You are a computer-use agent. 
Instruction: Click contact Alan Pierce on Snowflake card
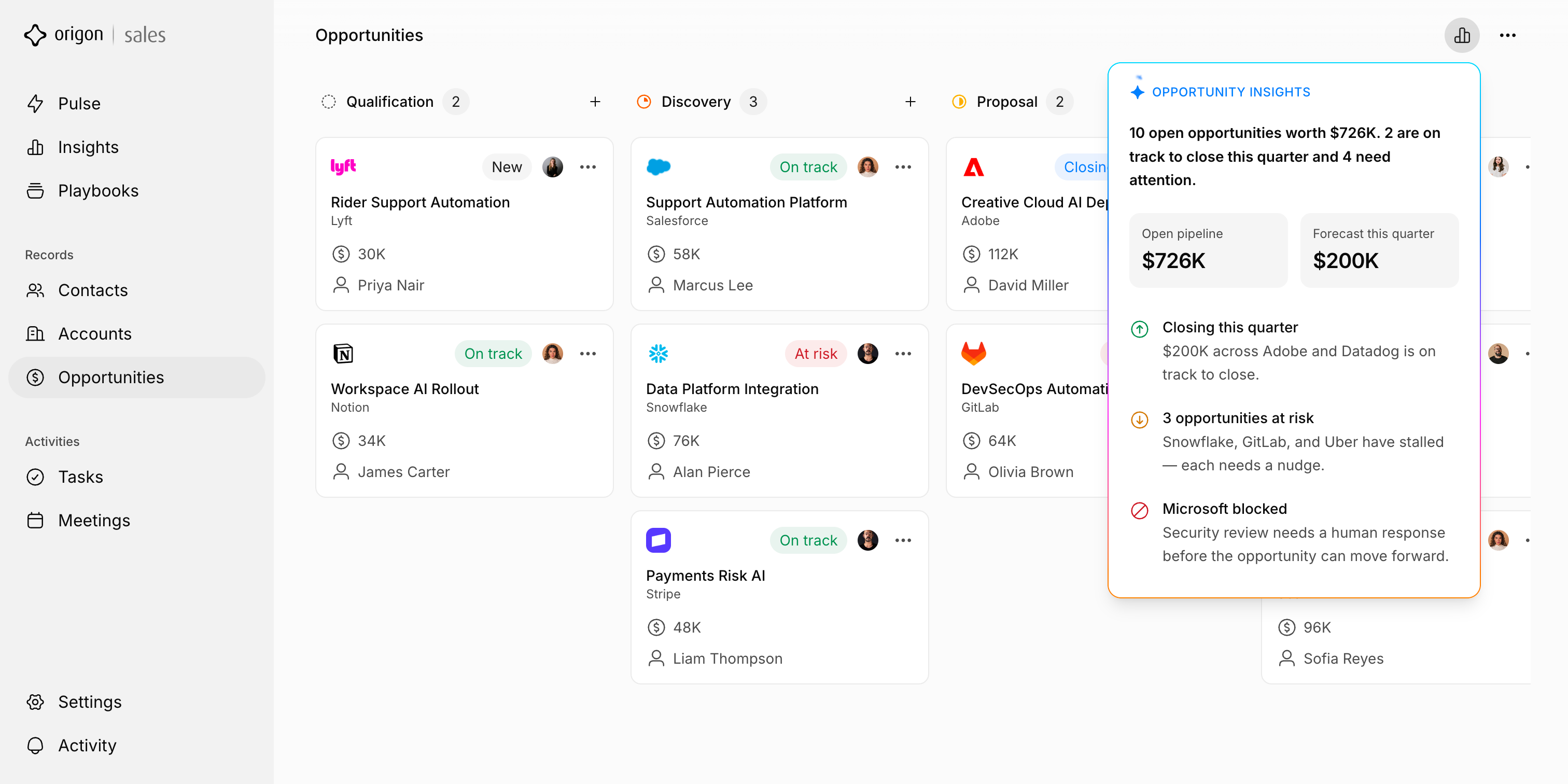pos(711,472)
